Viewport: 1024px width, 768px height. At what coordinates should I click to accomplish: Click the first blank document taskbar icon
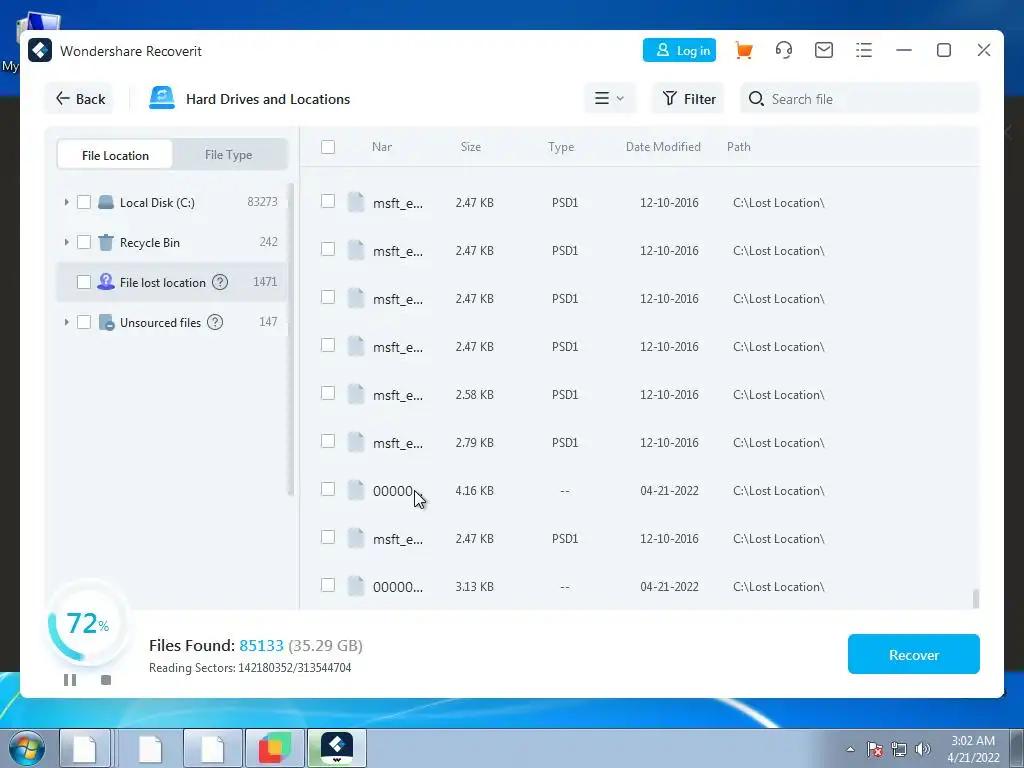coord(86,748)
